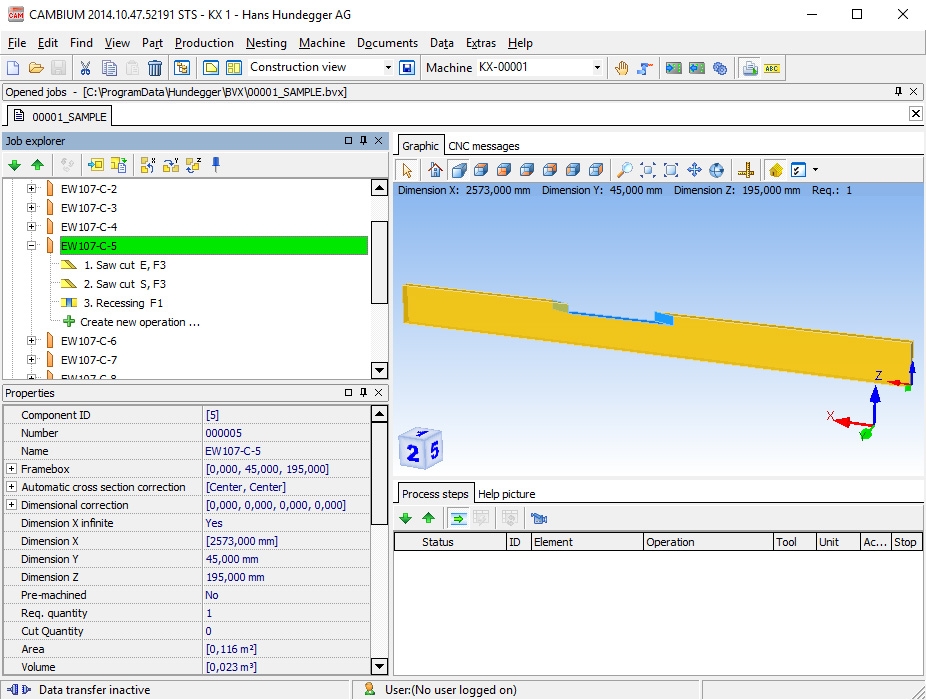
Task: Click the floppy disk icon beside Construction view
Action: click(x=407, y=68)
